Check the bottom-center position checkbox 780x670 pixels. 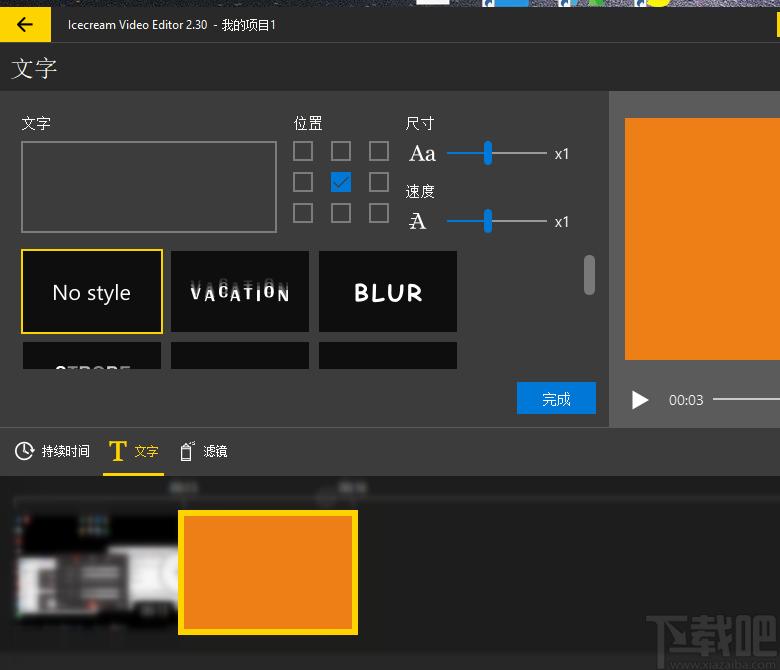[x=341, y=213]
